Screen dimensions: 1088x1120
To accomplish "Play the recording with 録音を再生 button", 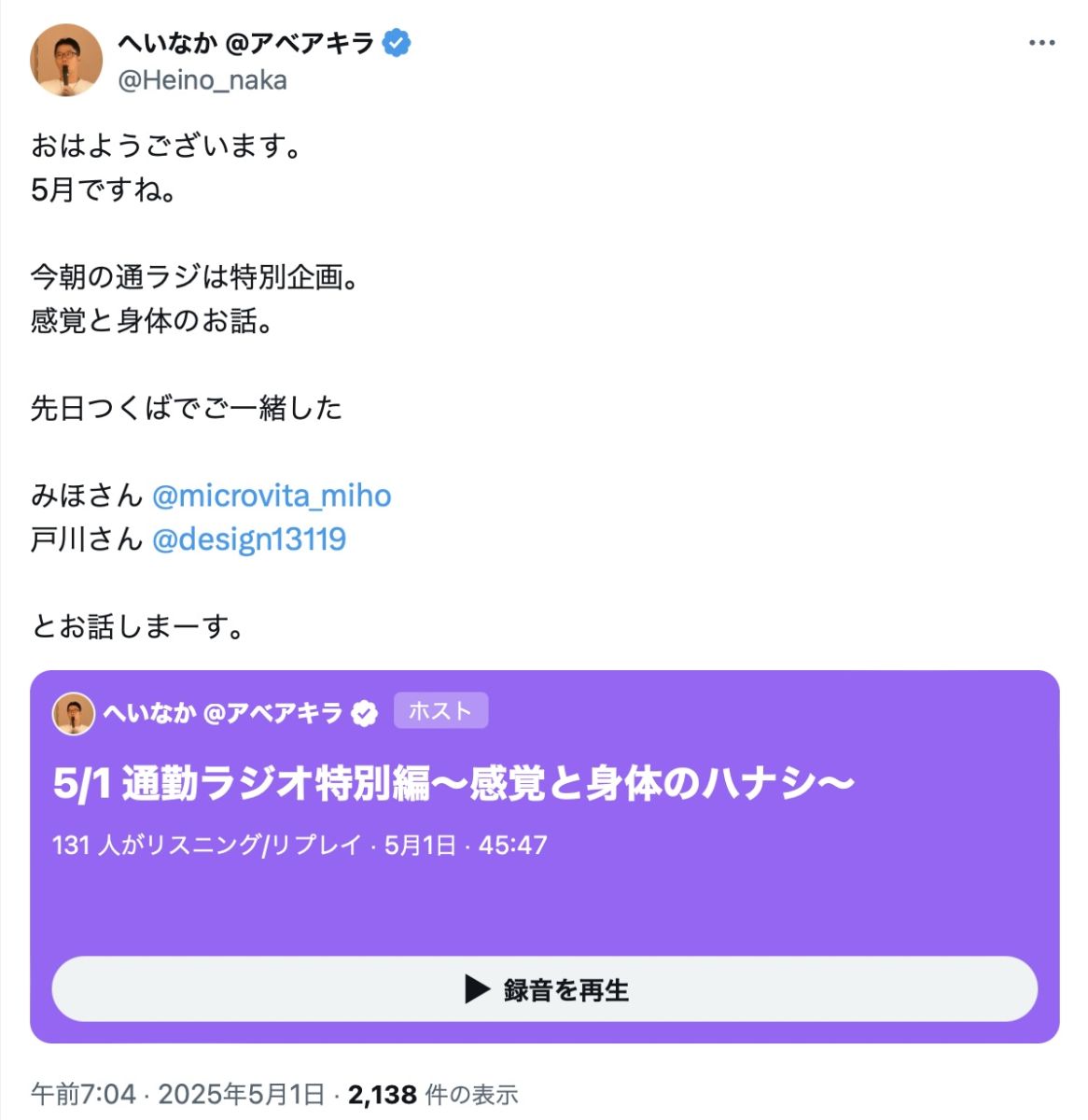I will pos(545,989).
